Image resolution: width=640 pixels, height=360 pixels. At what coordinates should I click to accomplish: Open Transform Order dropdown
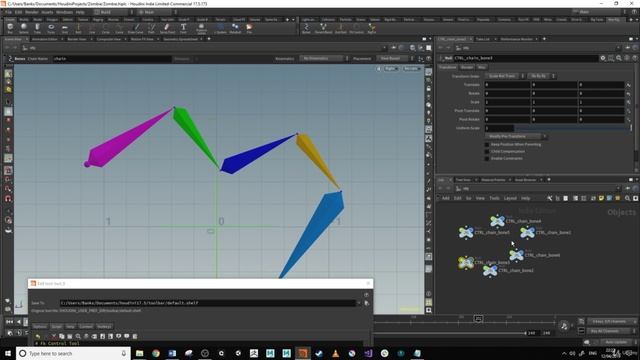pos(504,76)
